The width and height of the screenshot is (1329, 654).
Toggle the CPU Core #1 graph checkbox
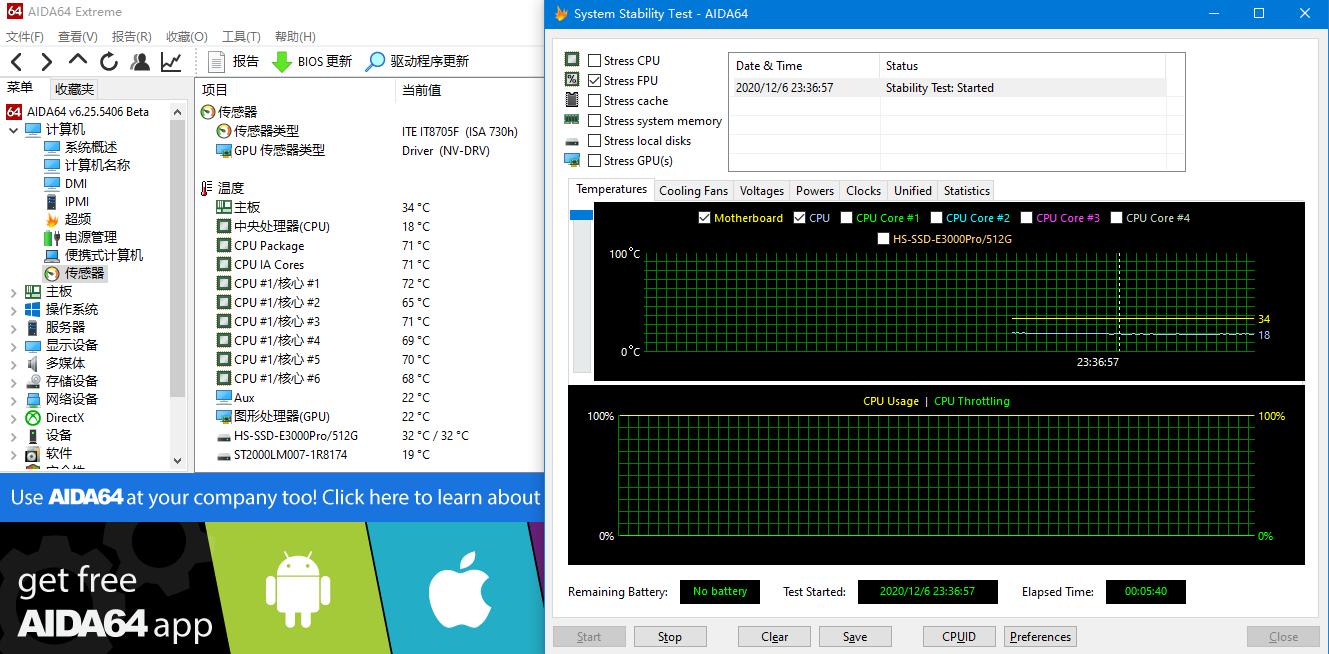coord(847,217)
